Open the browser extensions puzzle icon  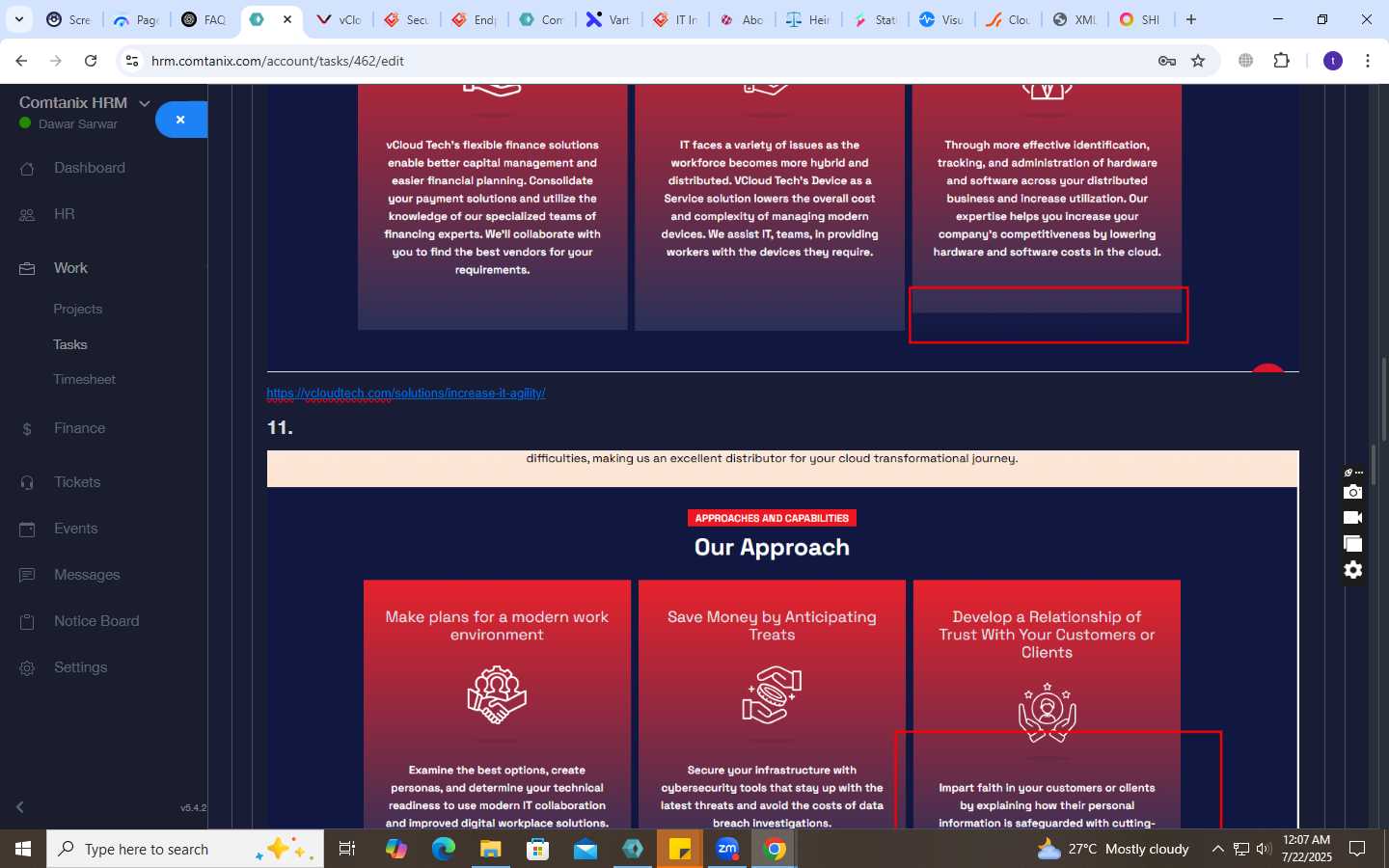[1281, 61]
